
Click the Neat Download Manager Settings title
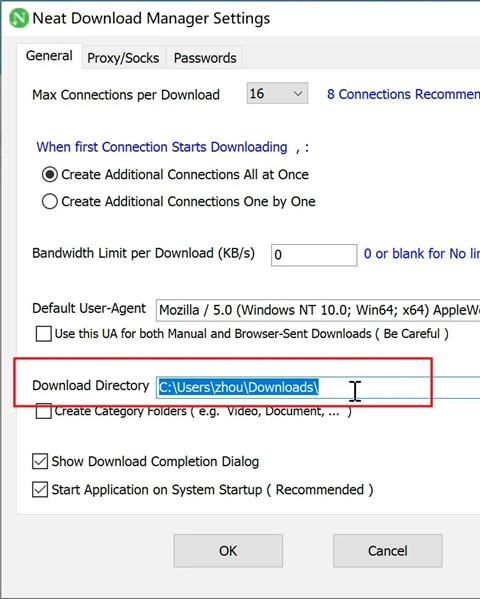pos(151,18)
